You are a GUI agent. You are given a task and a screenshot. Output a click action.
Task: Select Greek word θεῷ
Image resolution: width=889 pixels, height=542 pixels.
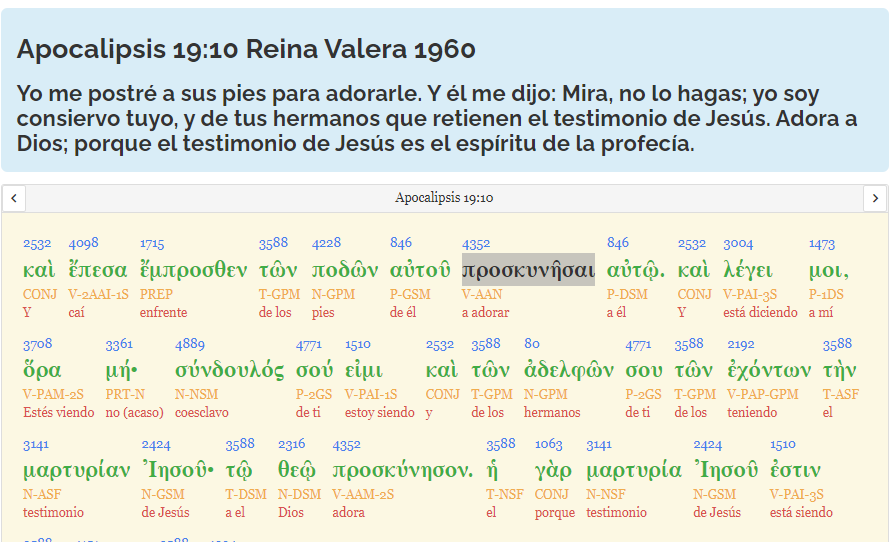point(297,470)
